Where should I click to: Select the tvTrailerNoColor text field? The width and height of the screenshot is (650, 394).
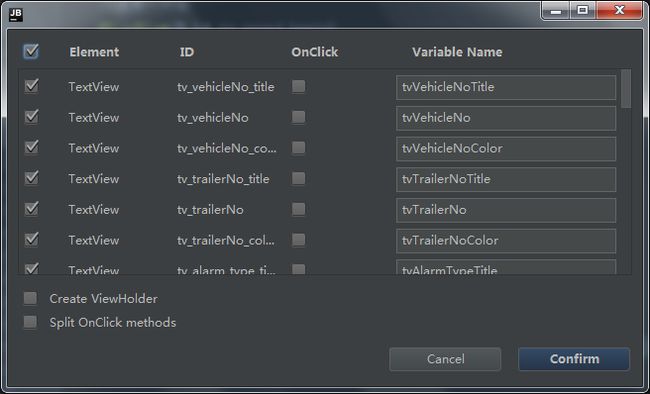click(506, 241)
